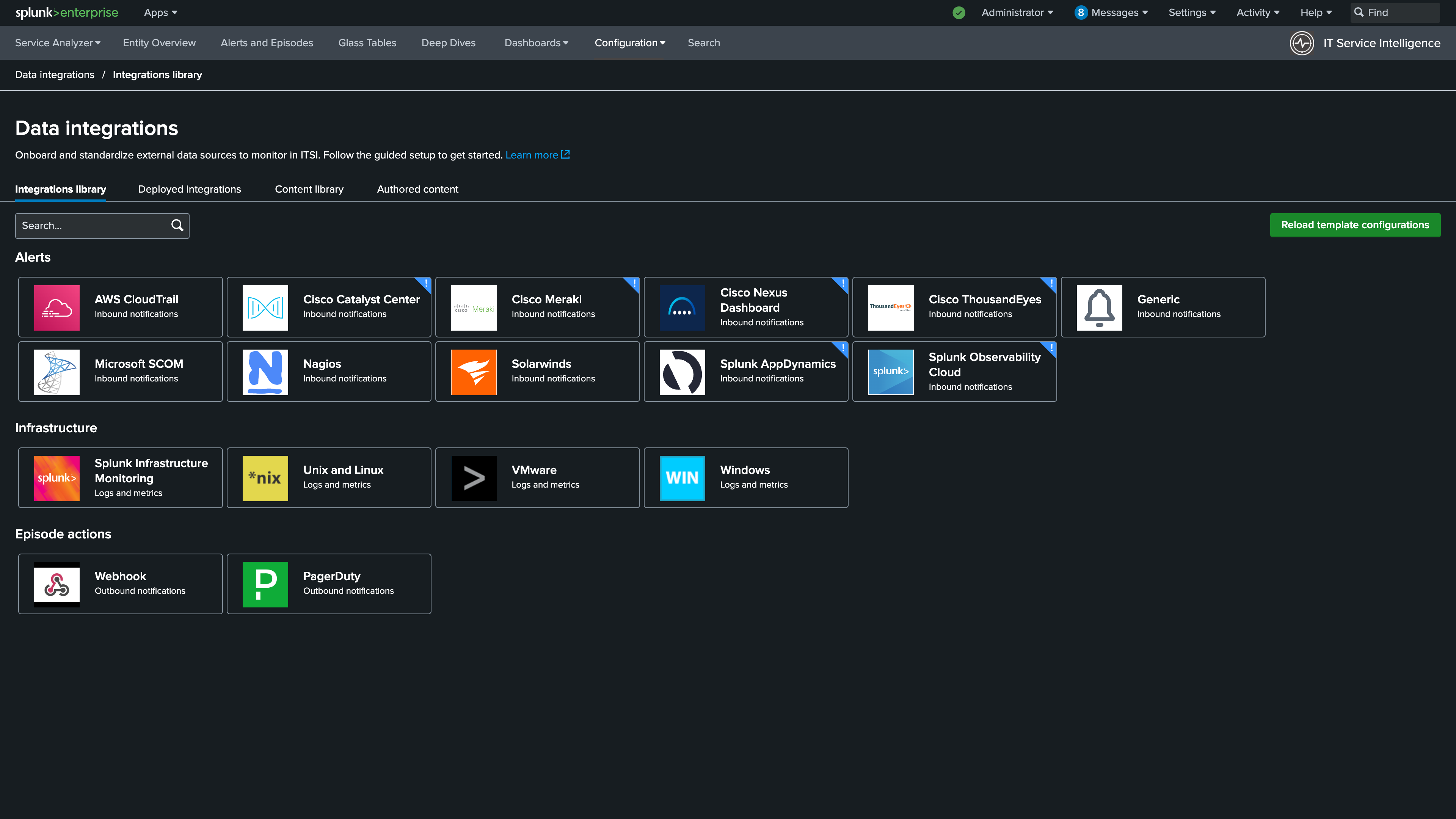Select the Integrations library tab
This screenshot has height=819, width=1456.
(x=61, y=189)
